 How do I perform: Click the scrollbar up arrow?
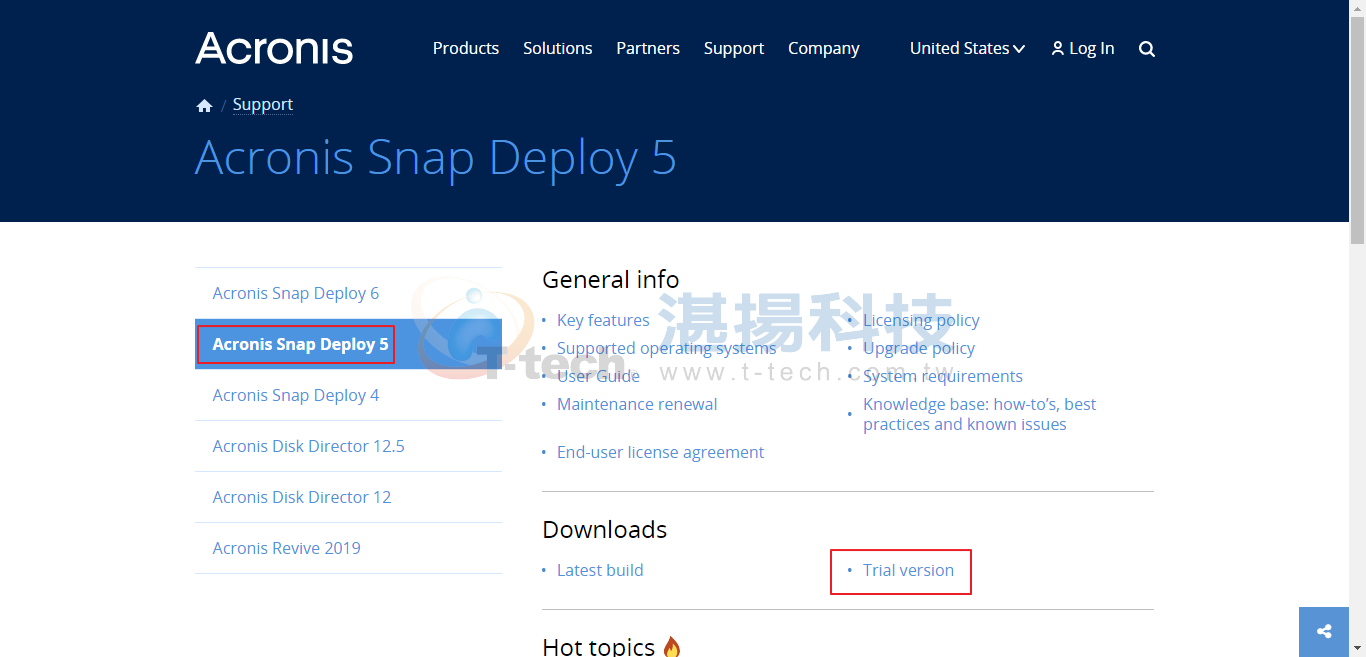[1357, 8]
